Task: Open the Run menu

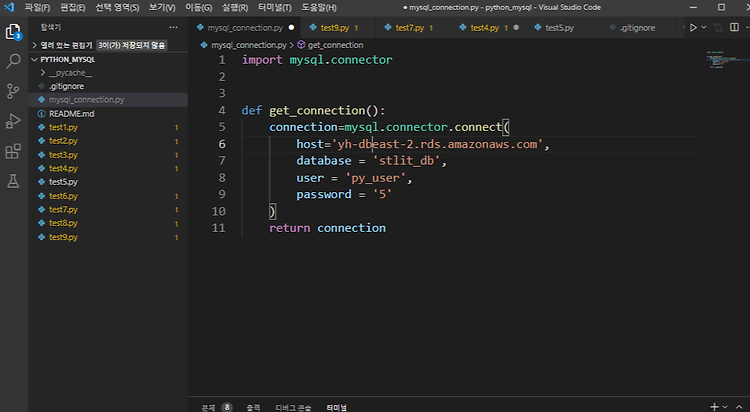Action: click(x=235, y=8)
